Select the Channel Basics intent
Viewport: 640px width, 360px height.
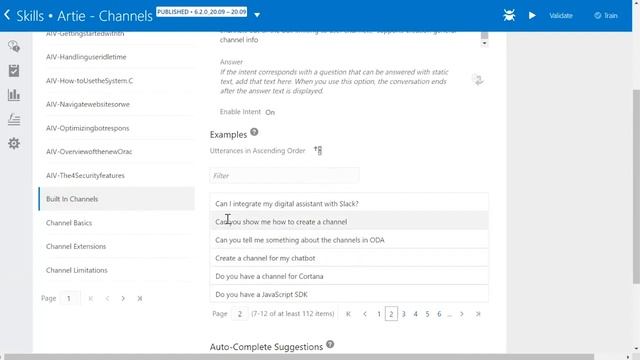coord(116,223)
